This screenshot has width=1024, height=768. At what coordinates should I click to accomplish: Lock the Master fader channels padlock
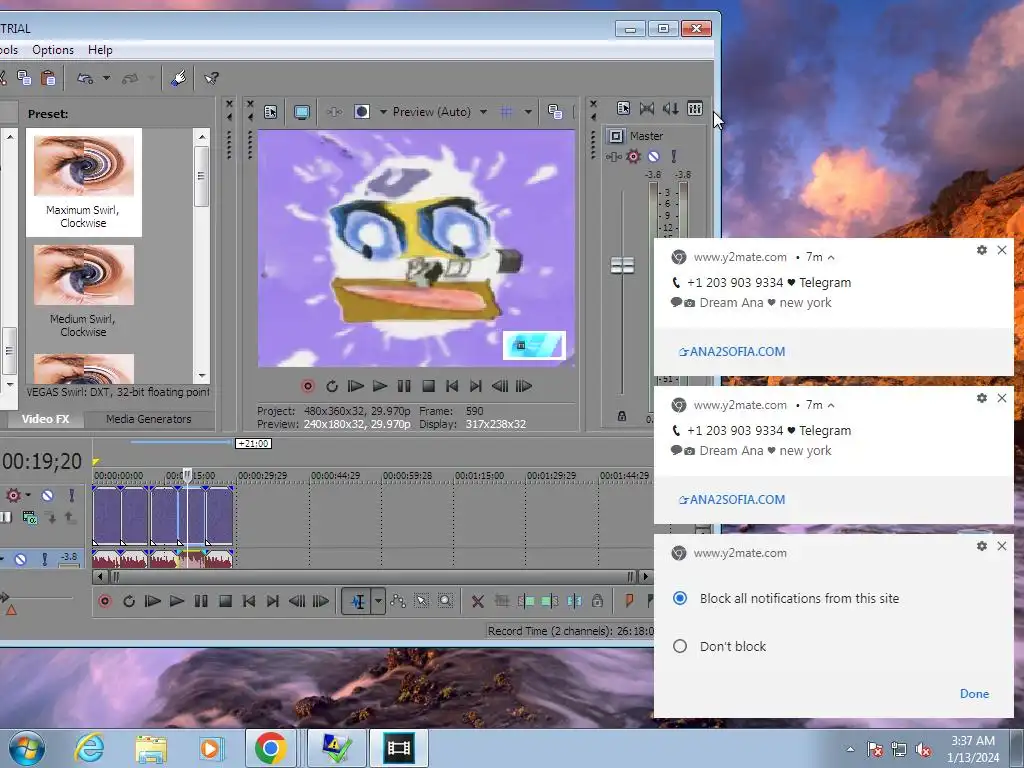tap(622, 416)
